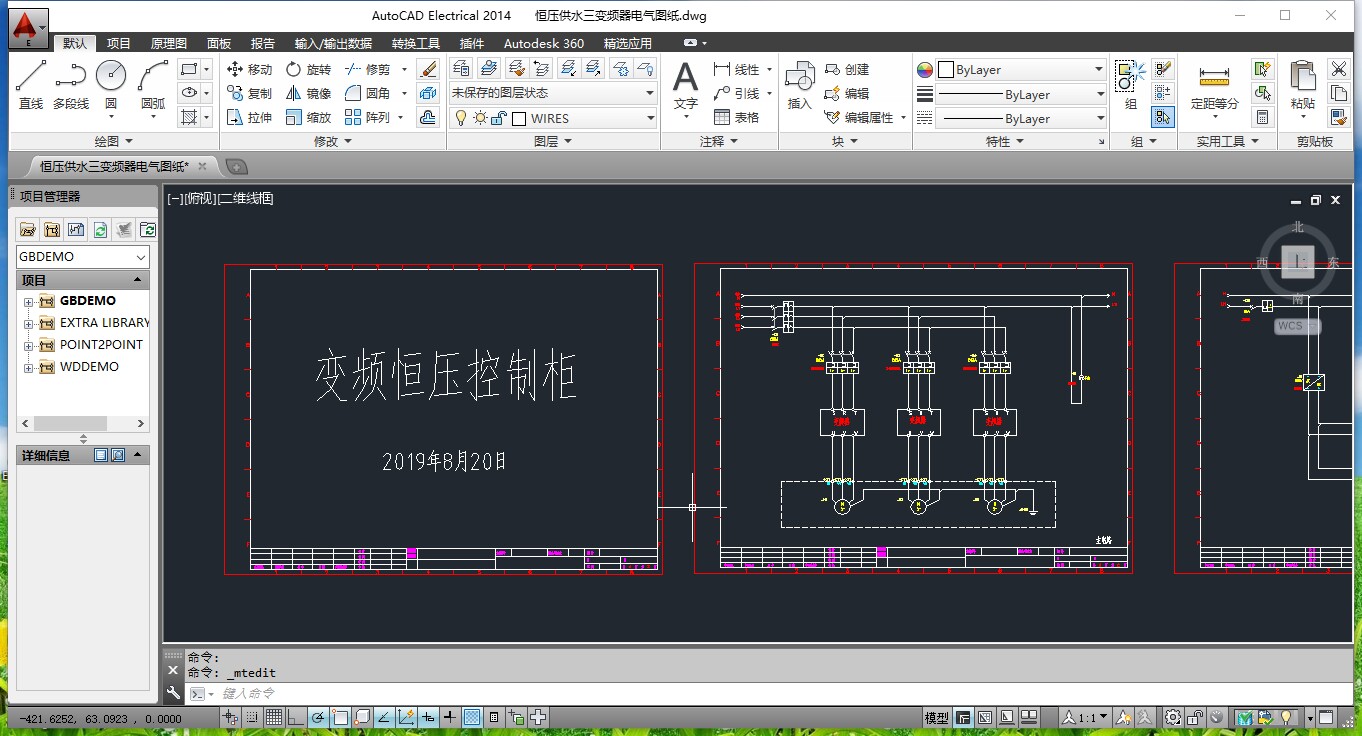Click the 线性 linear dimension tool
Viewport: 1362px width, 736px height.
(x=737, y=69)
